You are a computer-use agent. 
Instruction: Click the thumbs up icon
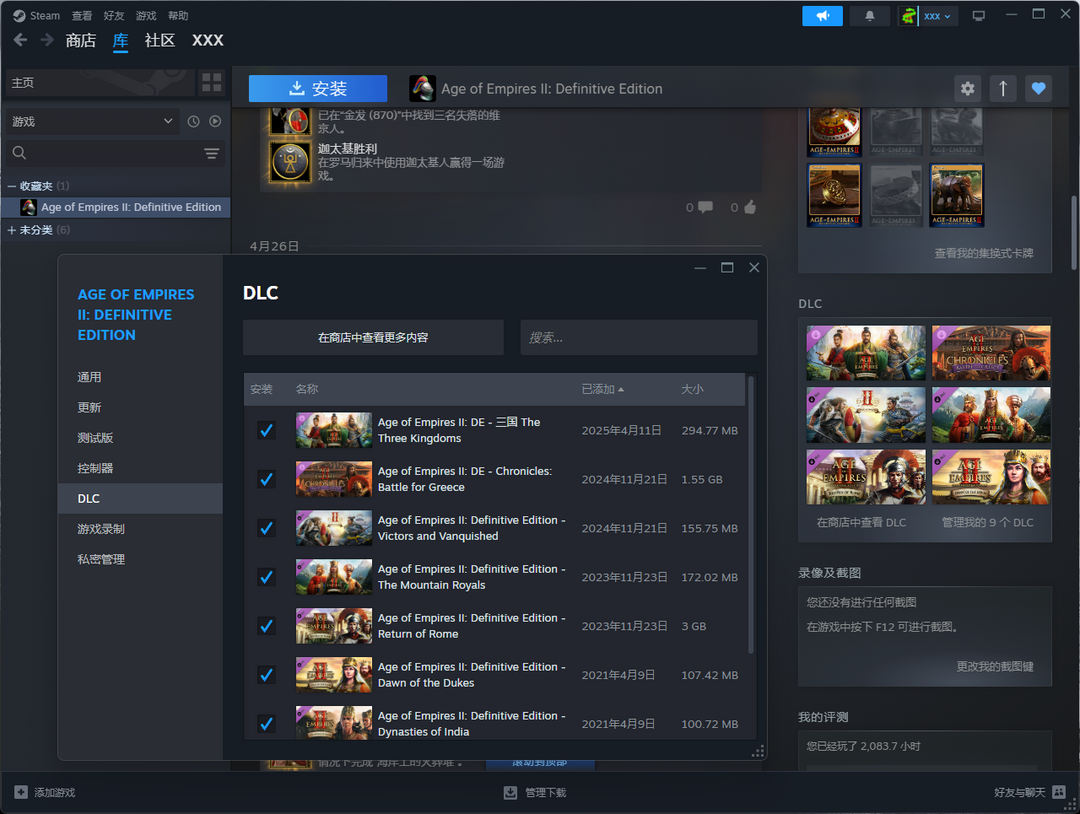[x=750, y=207]
